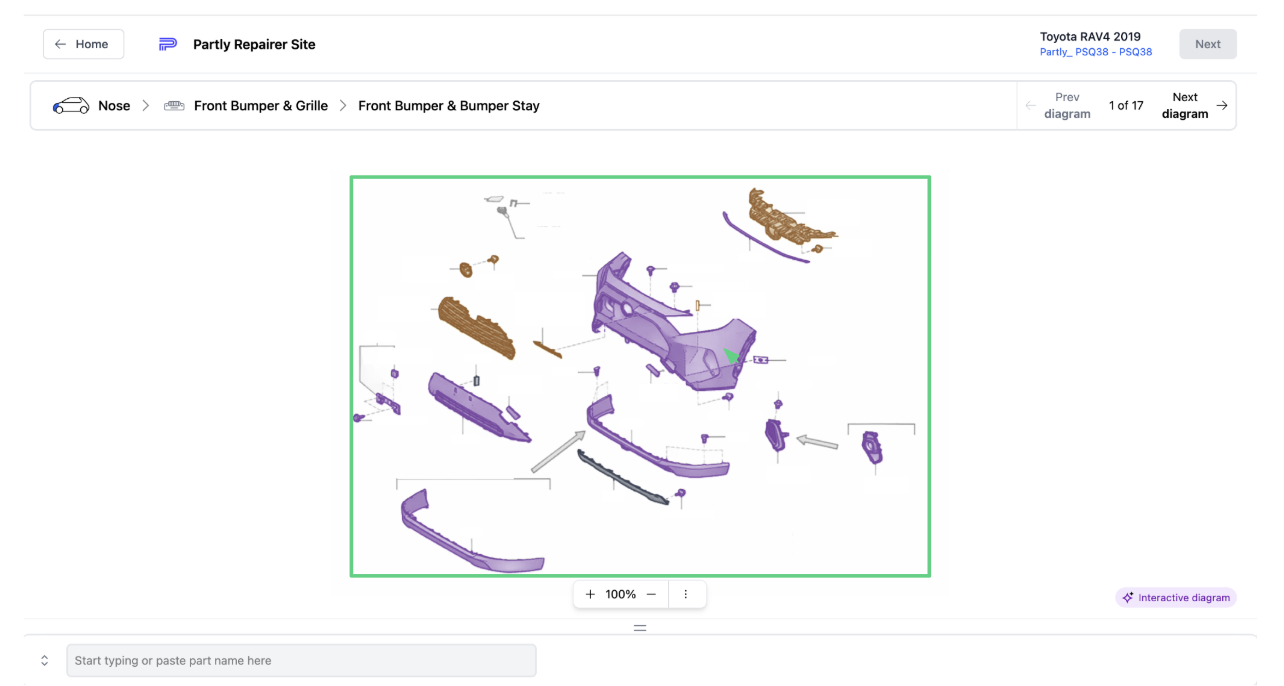Screen dimensions: 1284x686
Task: Zoom out with the minus icon
Action: click(651, 594)
